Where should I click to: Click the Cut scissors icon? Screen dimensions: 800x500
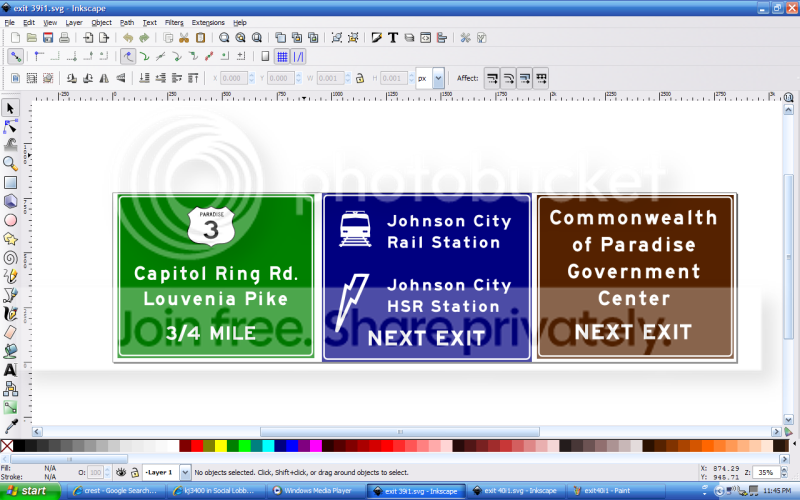184,38
